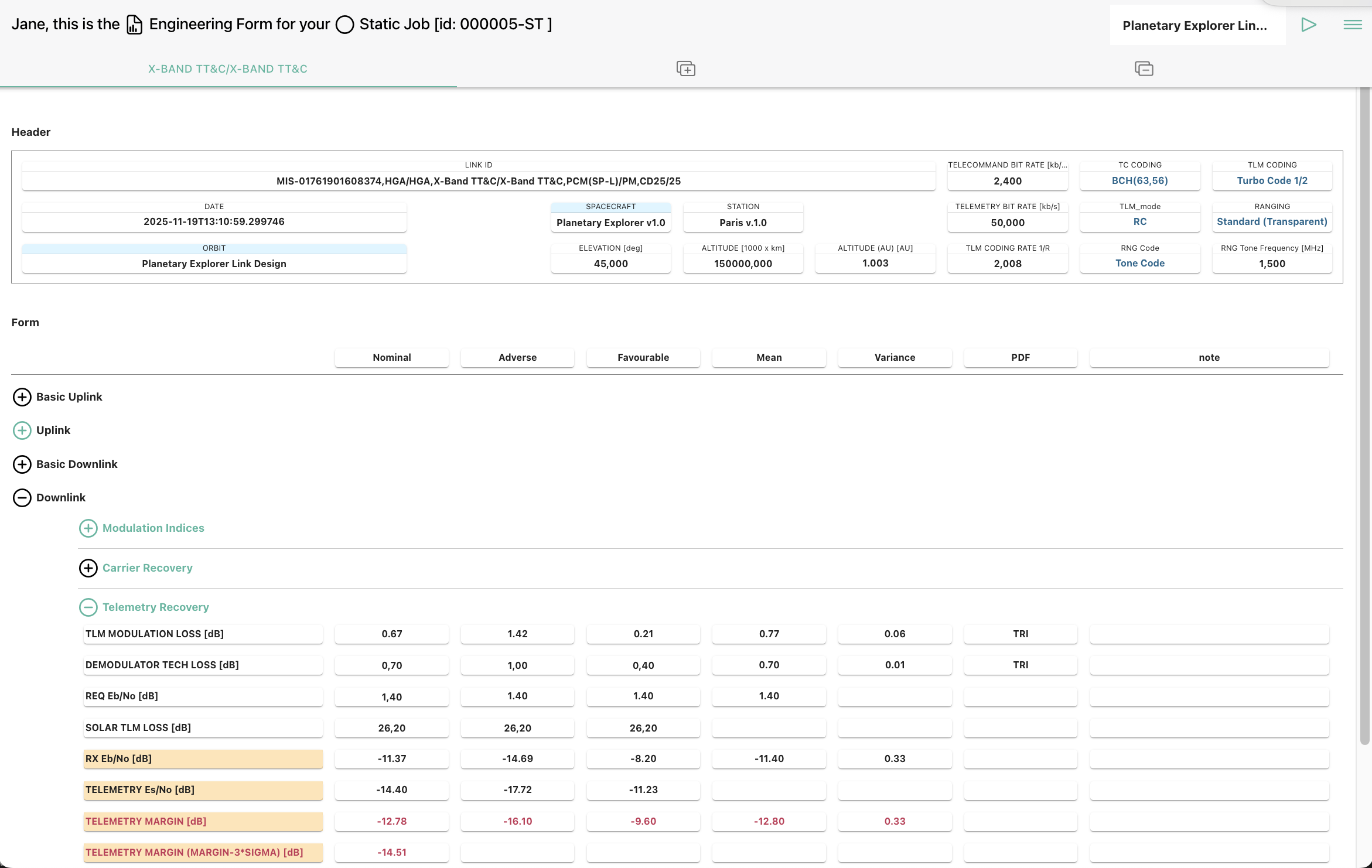Click the Static Job circle icon

click(x=344, y=25)
